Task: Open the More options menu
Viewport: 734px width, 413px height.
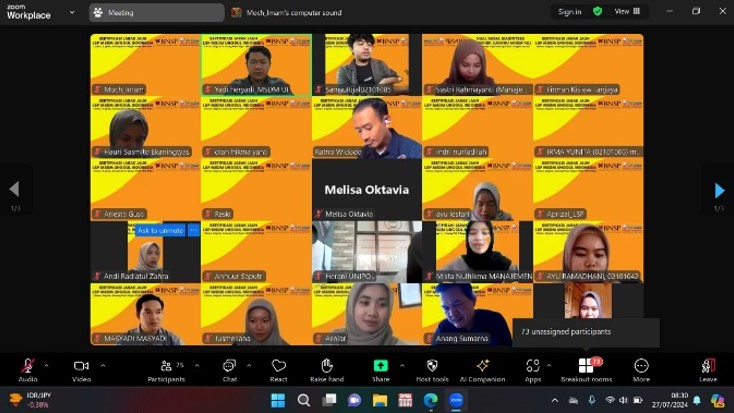Action: (x=641, y=370)
